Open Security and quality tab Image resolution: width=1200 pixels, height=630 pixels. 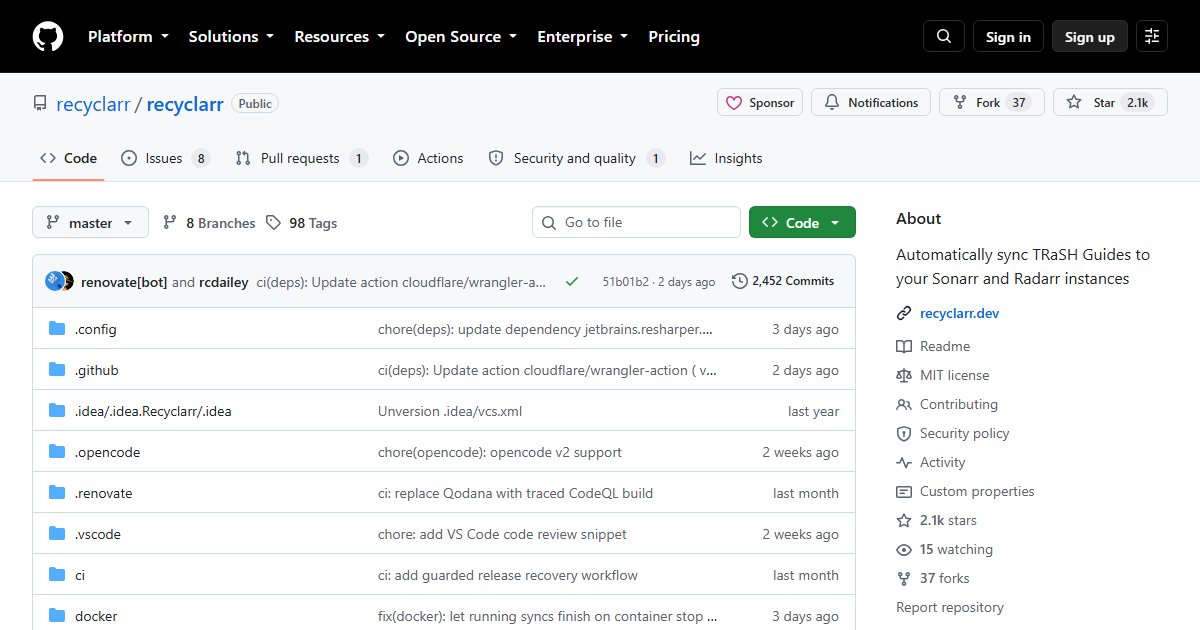[x=576, y=158]
